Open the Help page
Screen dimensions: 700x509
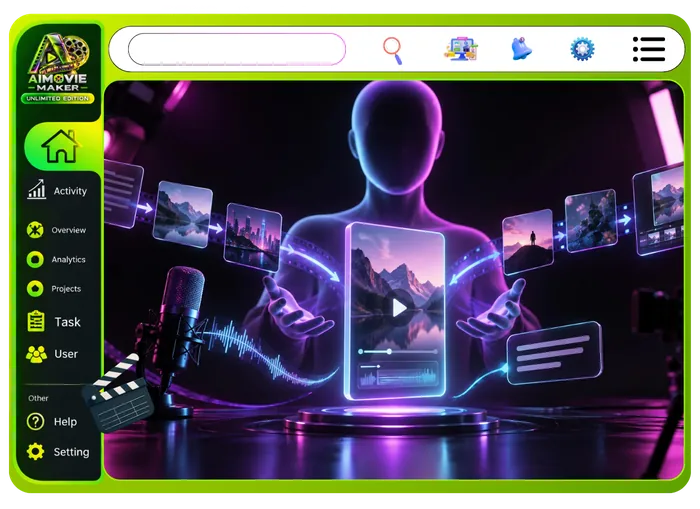coord(65,421)
